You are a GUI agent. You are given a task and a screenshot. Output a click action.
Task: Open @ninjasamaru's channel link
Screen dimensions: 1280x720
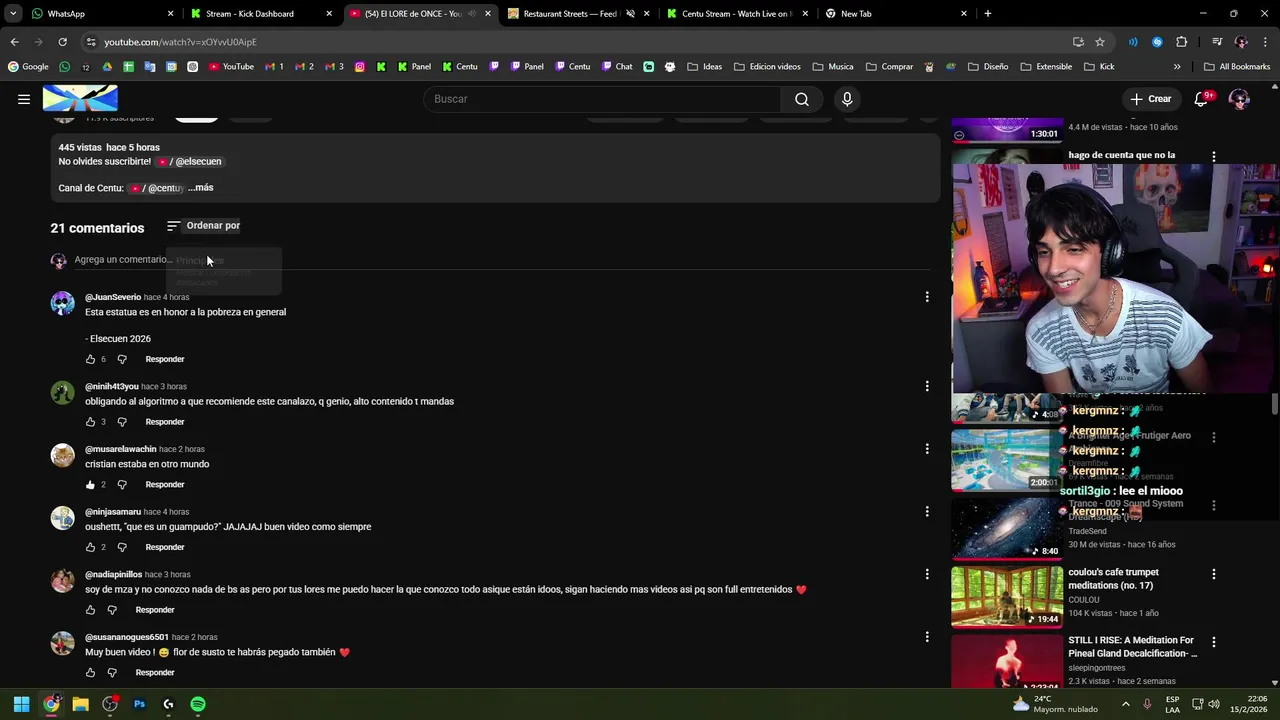(x=113, y=512)
